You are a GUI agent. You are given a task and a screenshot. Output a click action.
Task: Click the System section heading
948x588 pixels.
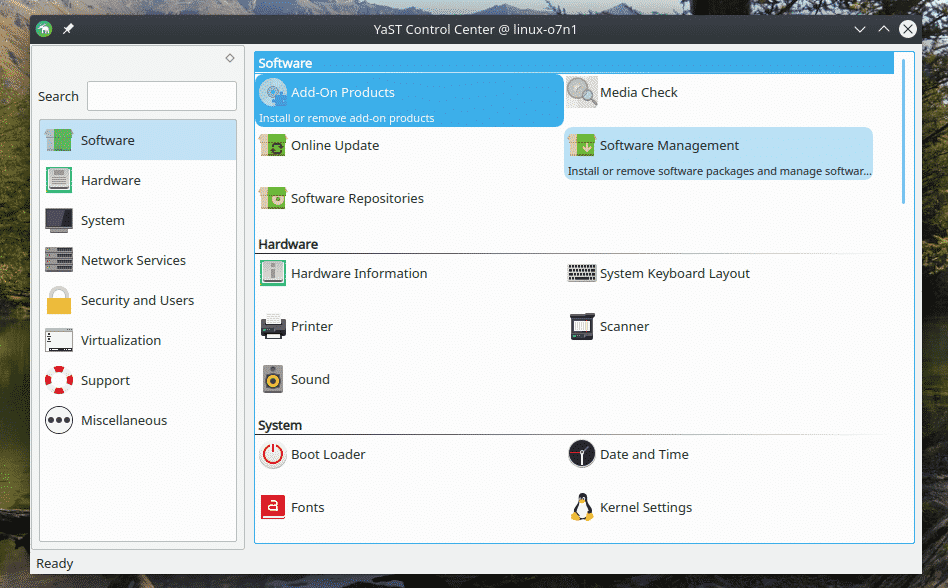click(280, 425)
